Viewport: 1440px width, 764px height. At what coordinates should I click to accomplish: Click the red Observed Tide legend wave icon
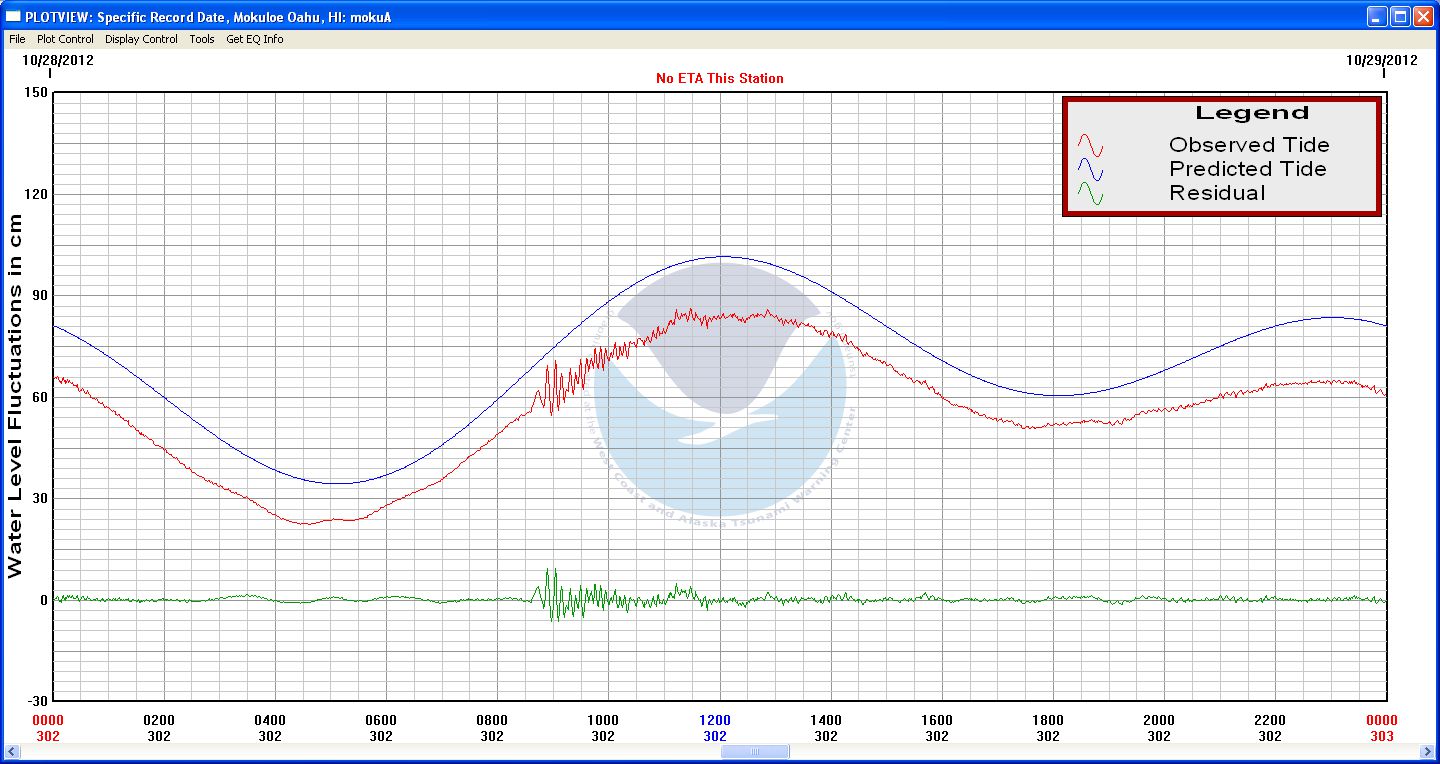pos(1090,146)
